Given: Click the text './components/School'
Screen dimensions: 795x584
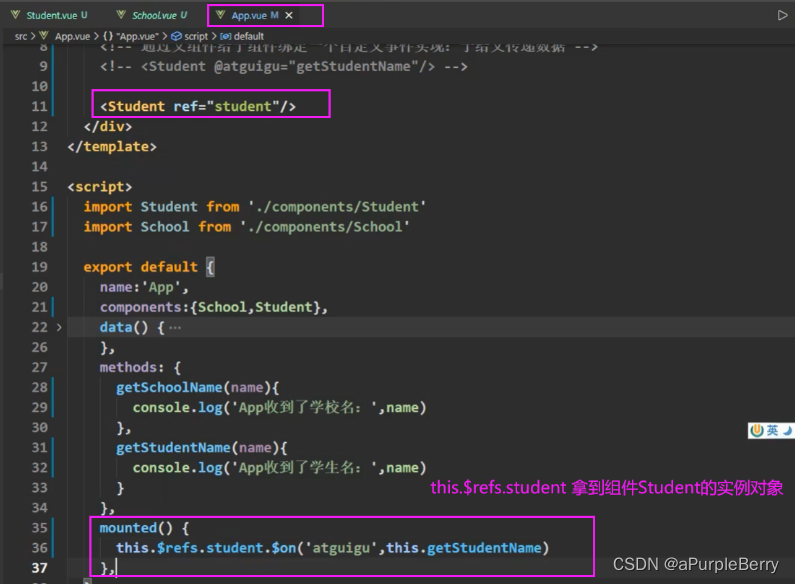Looking at the screenshot, I should (x=324, y=227).
